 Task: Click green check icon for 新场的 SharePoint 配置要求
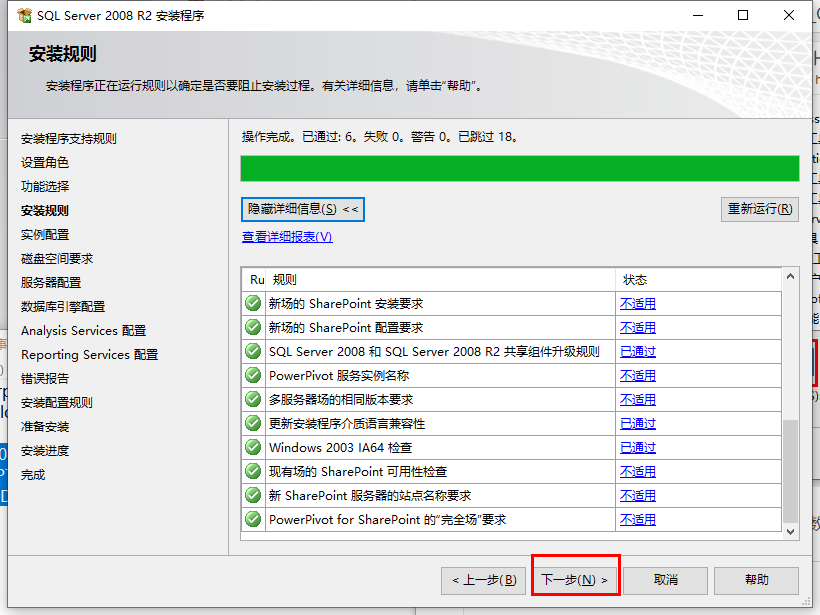(253, 327)
